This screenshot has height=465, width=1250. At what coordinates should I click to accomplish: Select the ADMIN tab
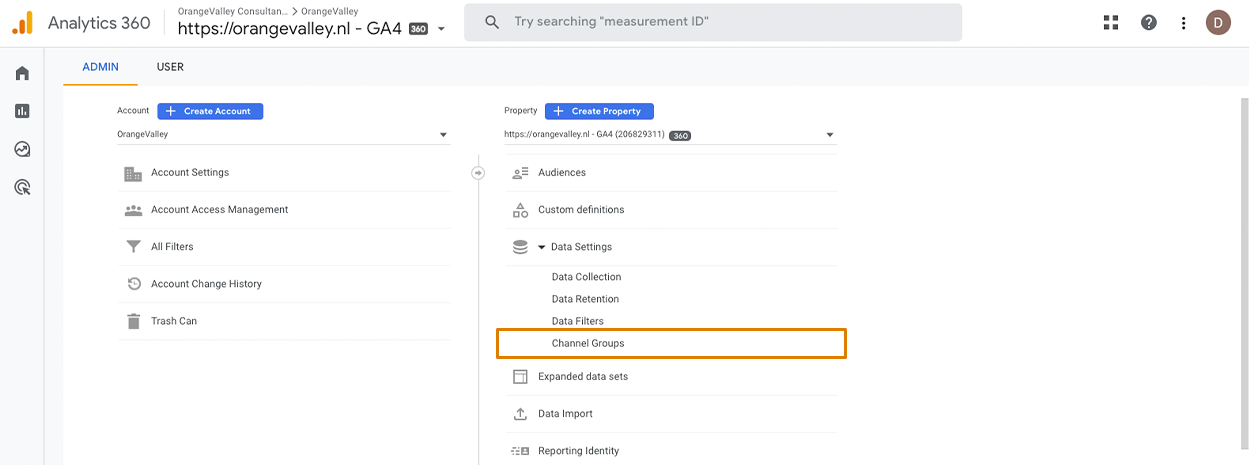pos(100,67)
